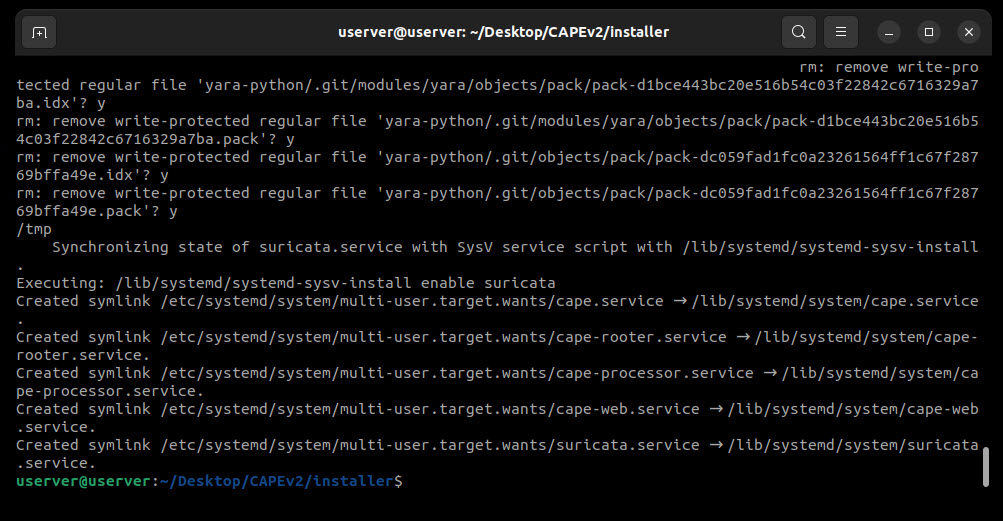
Task: Close the terminal window
Action: tap(969, 32)
